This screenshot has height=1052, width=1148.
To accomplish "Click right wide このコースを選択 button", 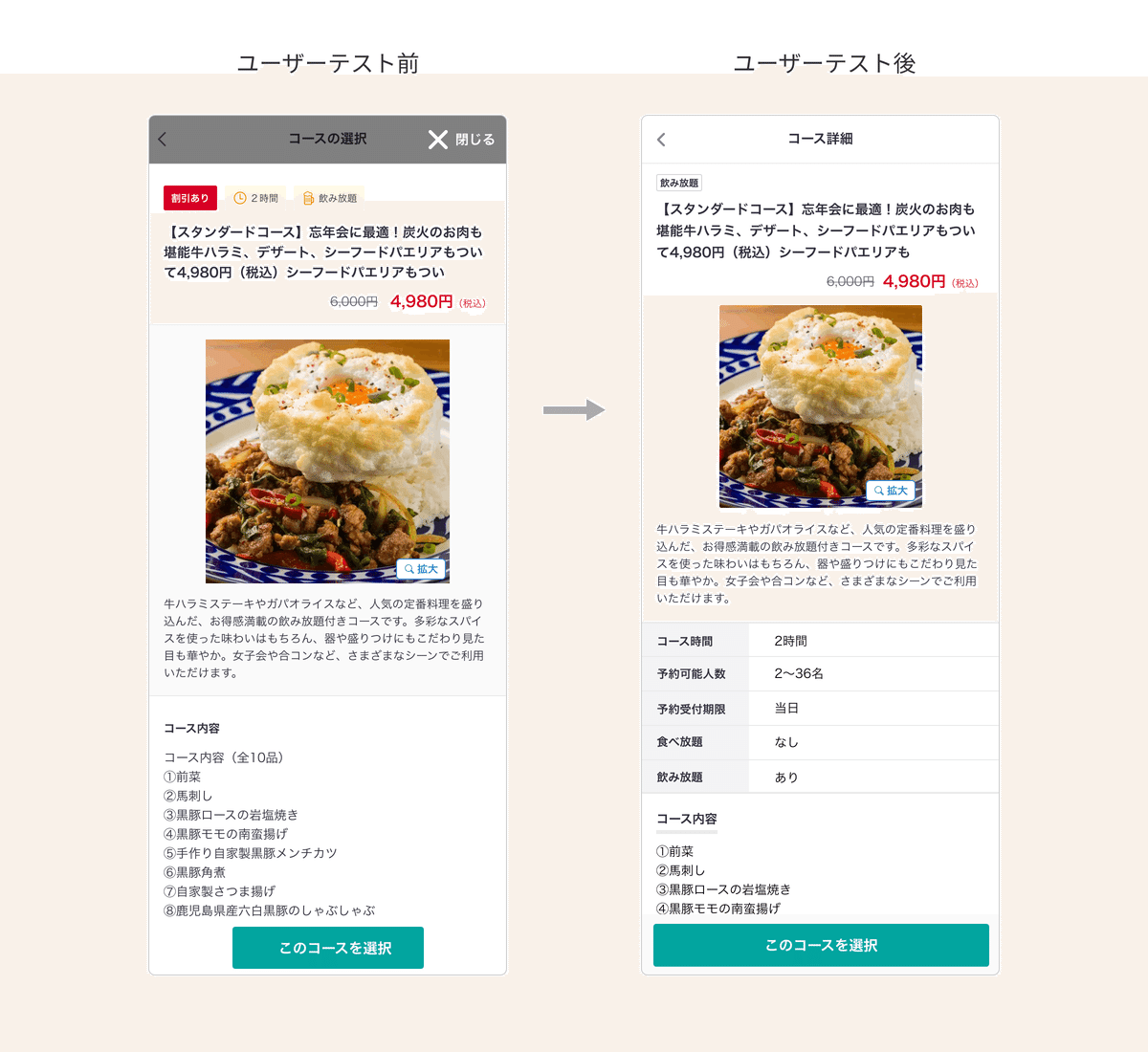I will [x=821, y=945].
